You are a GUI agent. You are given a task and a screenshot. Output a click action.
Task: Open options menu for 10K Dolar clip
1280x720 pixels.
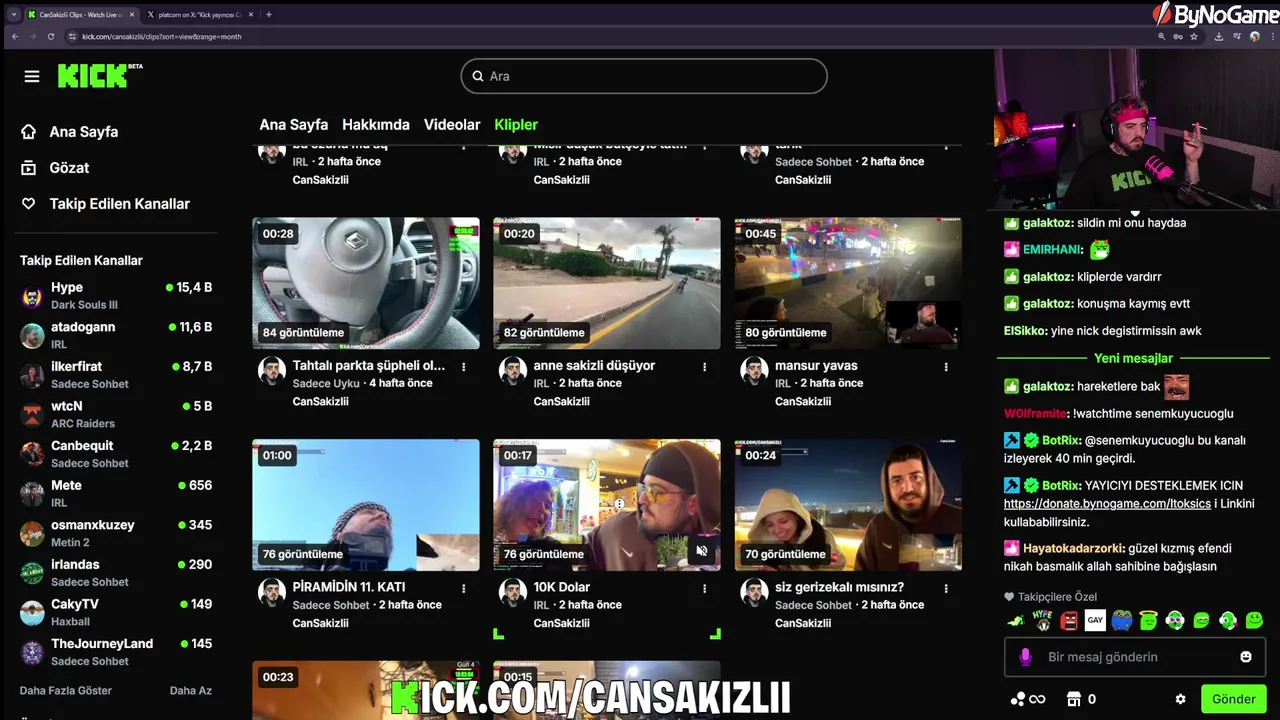coord(704,588)
